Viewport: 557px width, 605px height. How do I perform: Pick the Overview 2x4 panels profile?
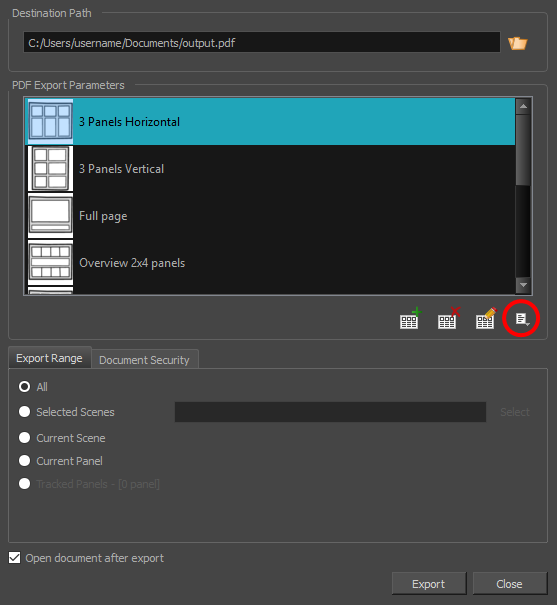(x=271, y=263)
